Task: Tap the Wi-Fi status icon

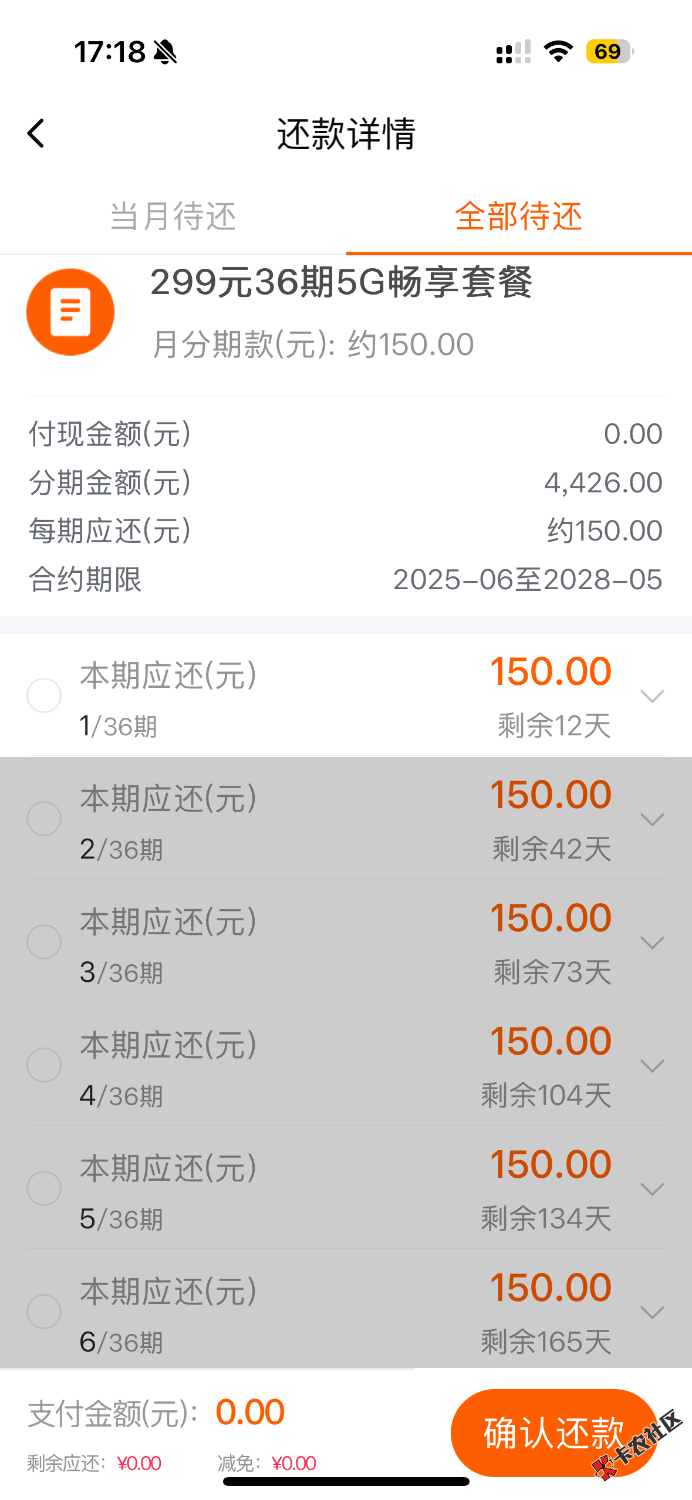Action: [557, 52]
